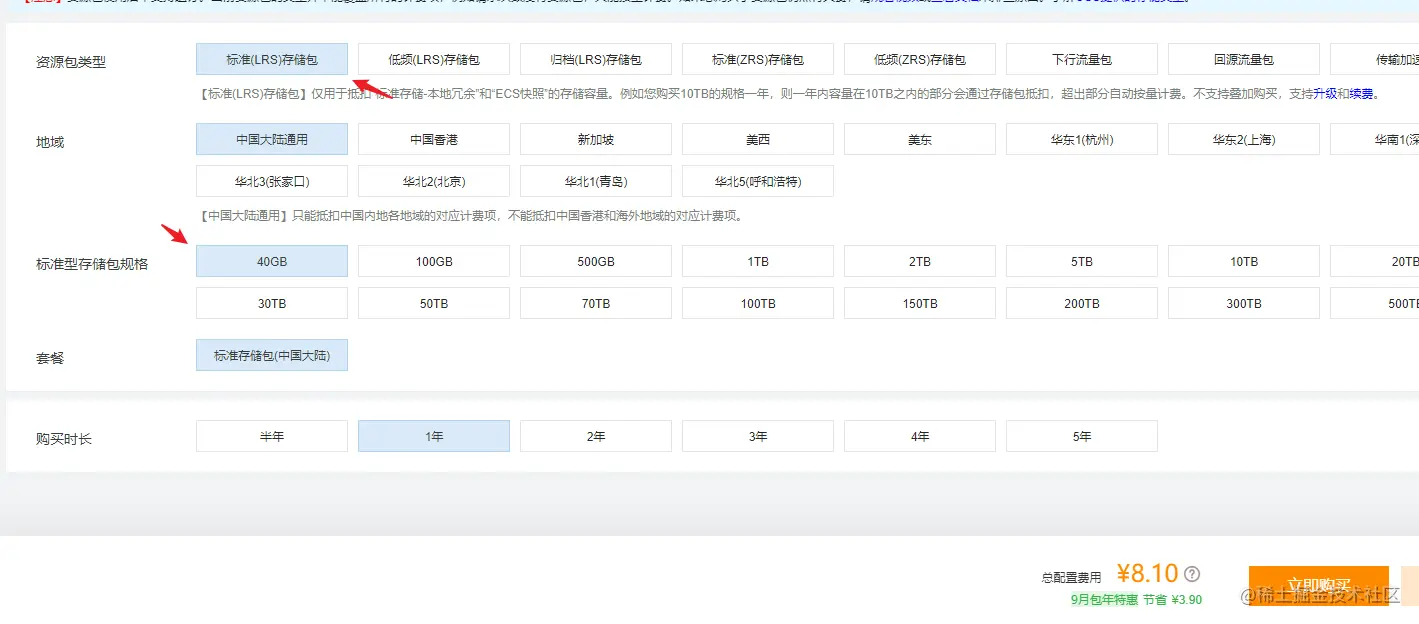Set purchase duration to 5年
The height and width of the screenshot is (624, 1419).
point(1082,436)
